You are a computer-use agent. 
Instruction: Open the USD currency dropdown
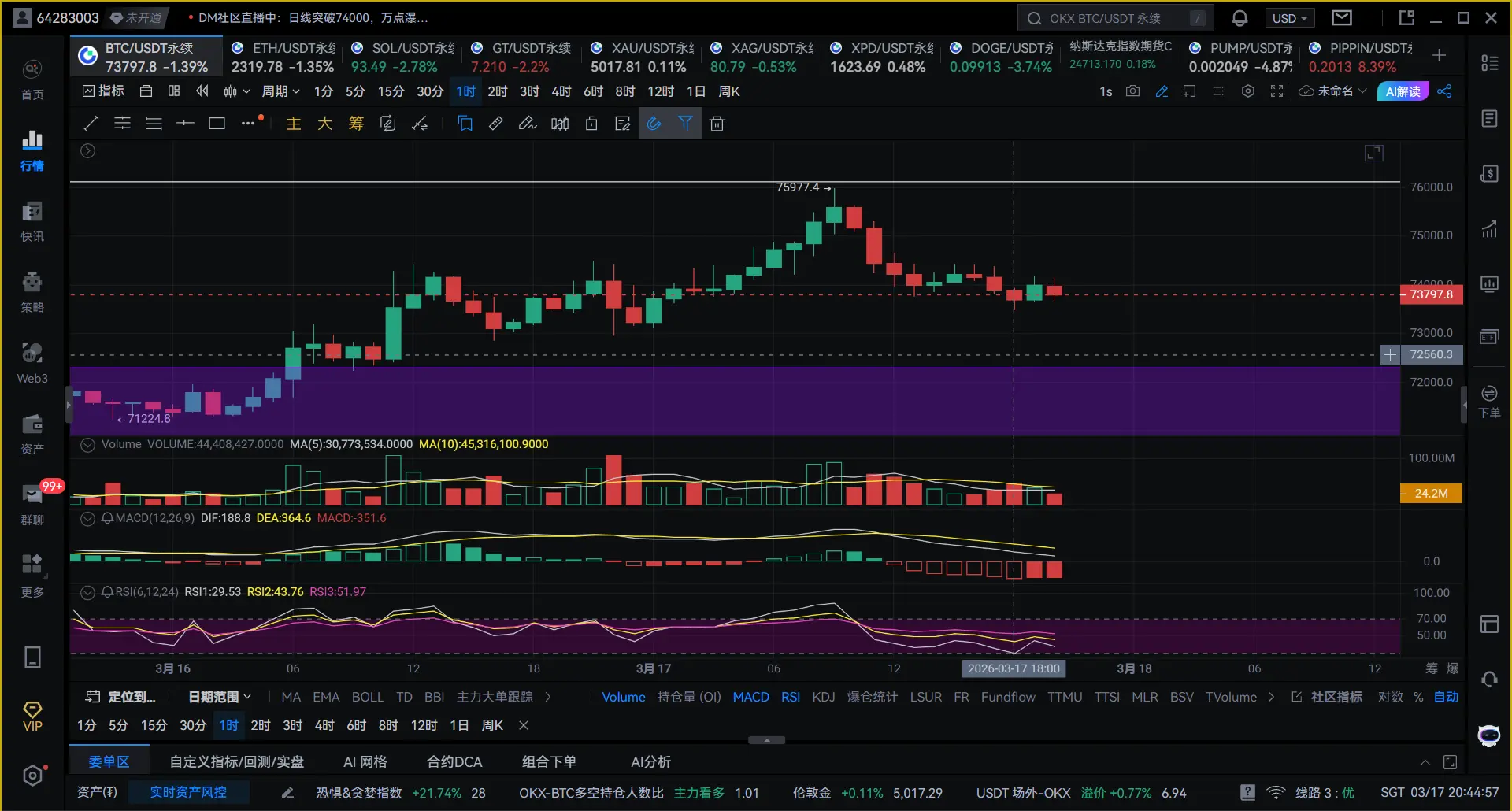coord(1289,18)
